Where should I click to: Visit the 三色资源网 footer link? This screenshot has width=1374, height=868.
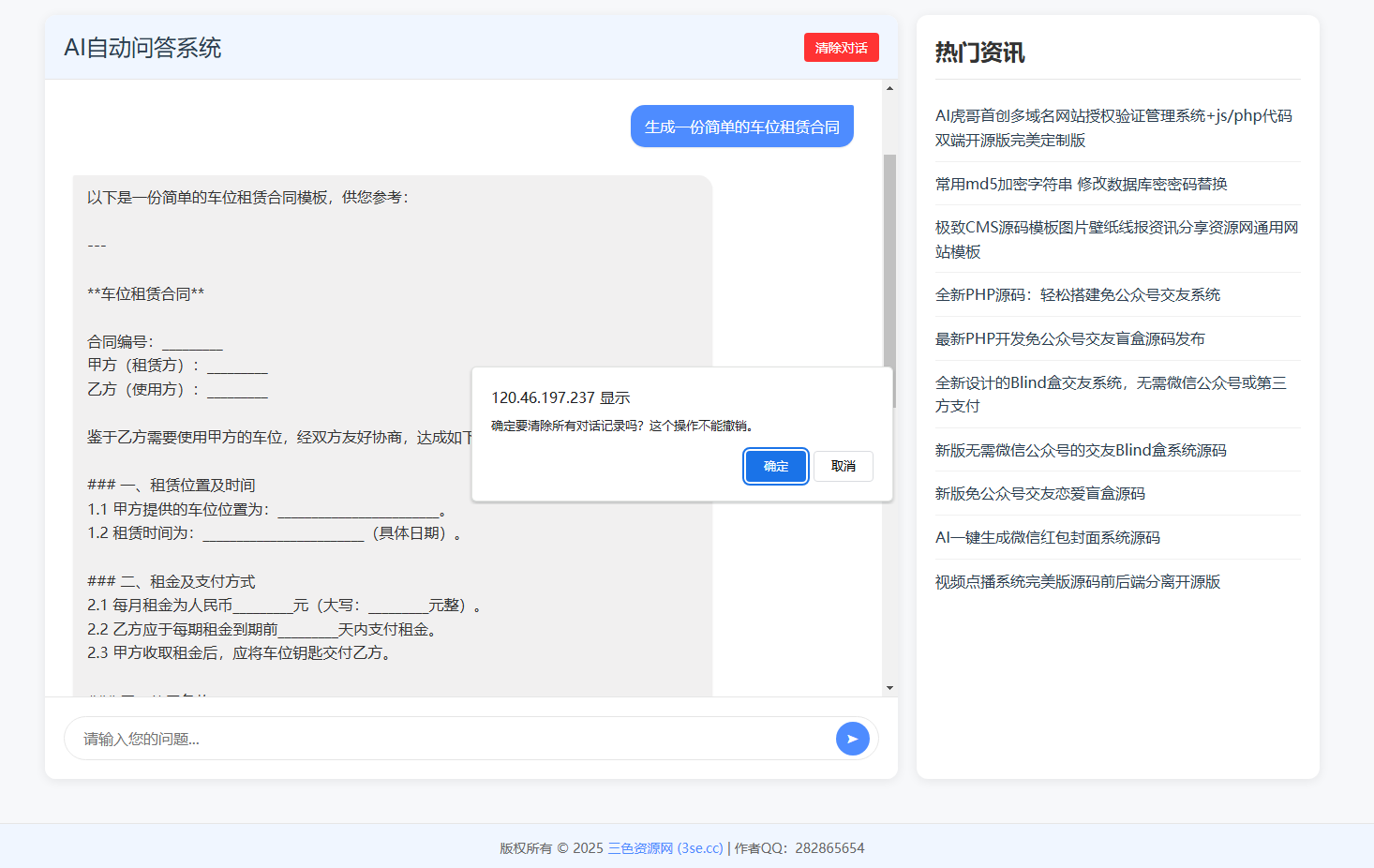[664, 847]
